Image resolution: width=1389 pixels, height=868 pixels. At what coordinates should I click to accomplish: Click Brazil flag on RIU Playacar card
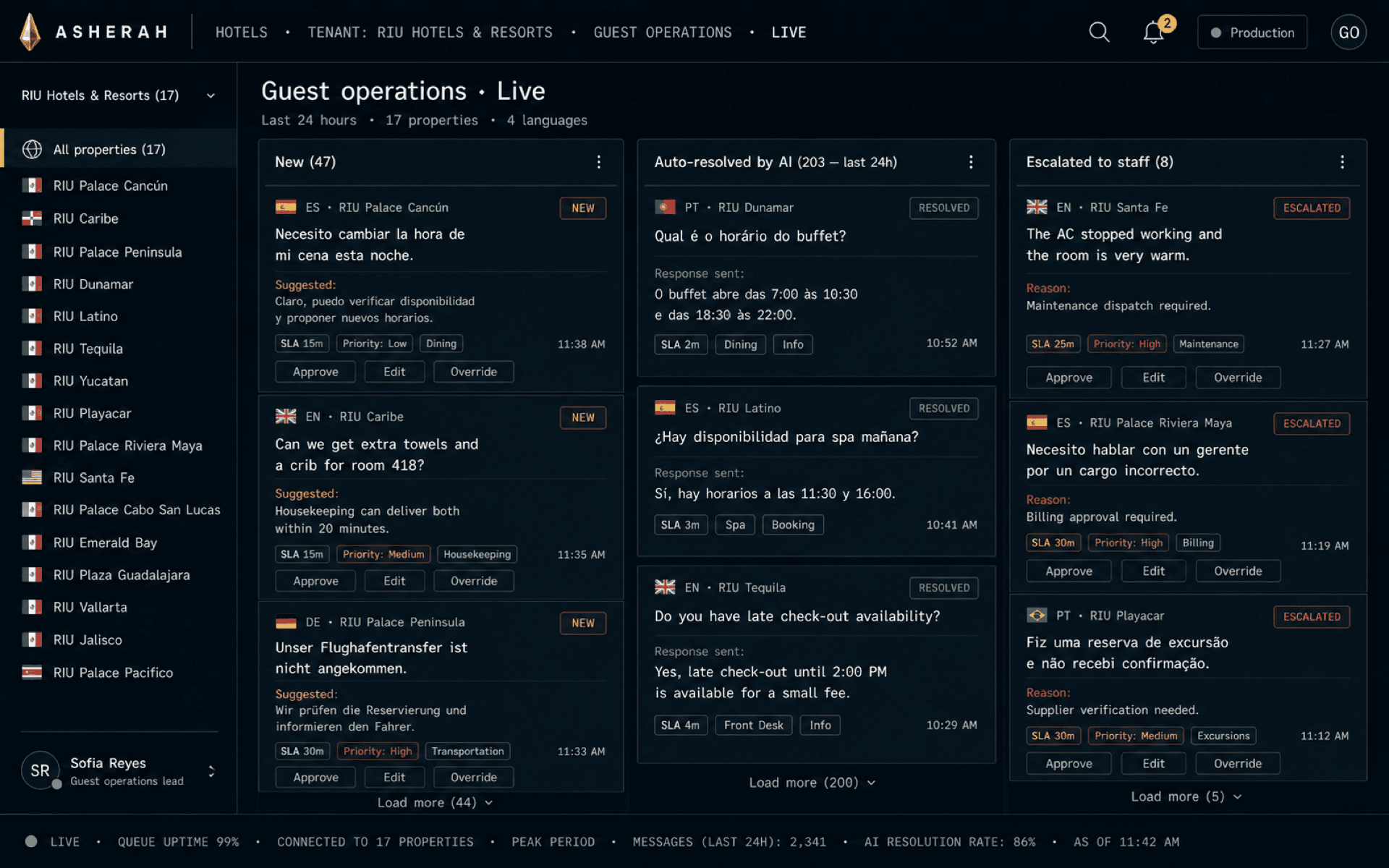point(1037,616)
